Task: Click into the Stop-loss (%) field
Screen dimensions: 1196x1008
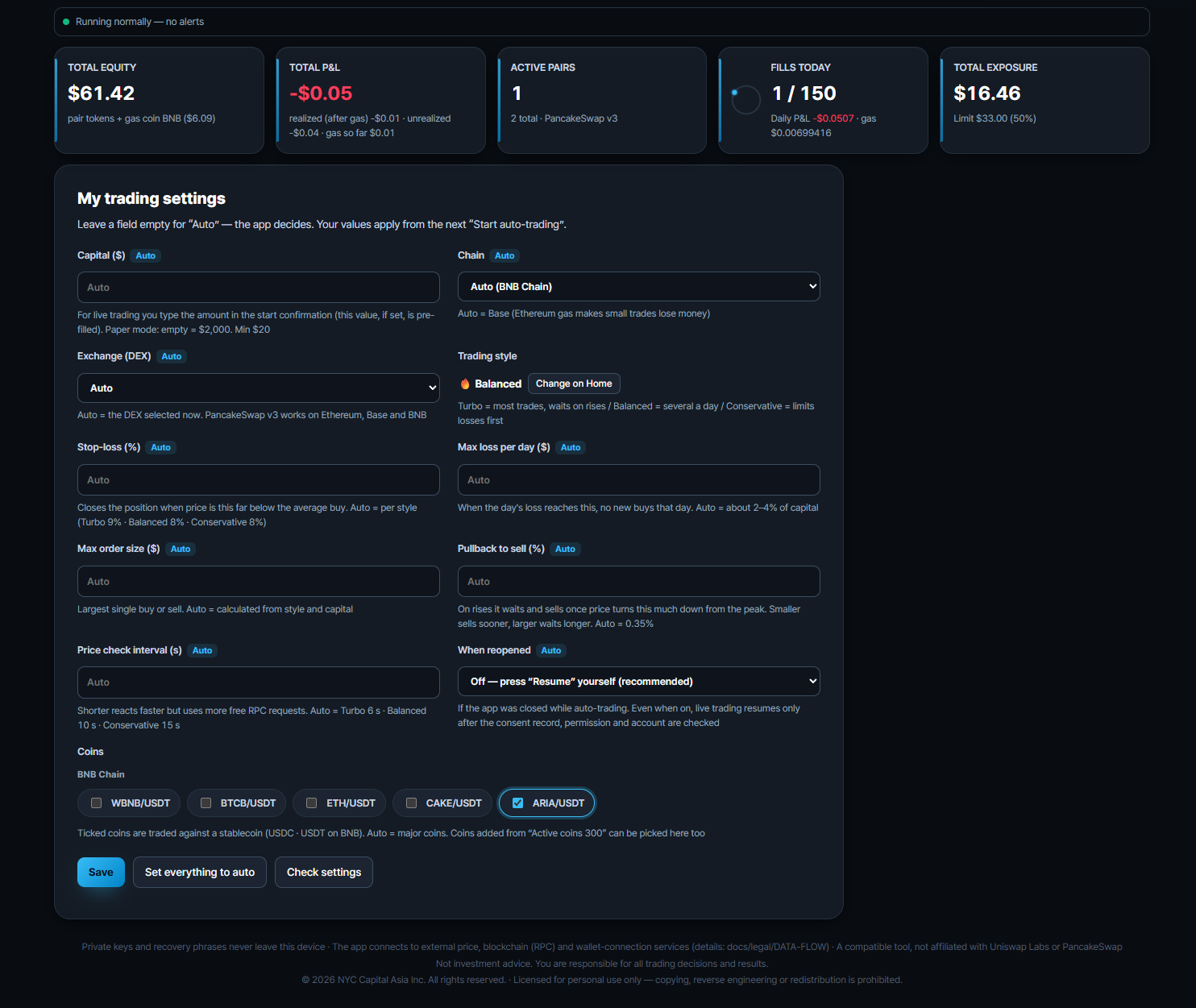Action: [x=259, y=480]
